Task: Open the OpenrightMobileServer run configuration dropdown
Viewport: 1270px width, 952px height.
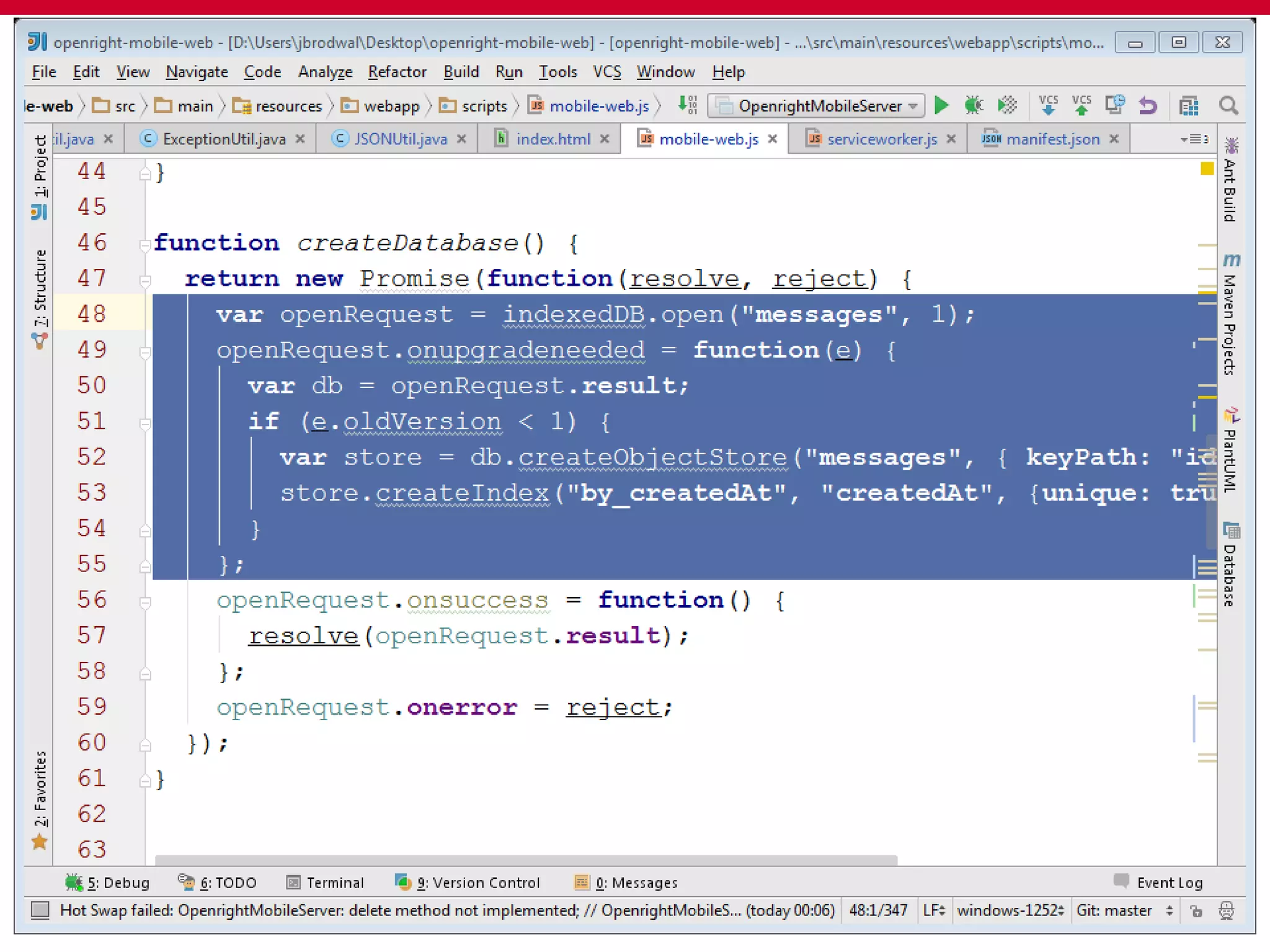Action: point(816,106)
